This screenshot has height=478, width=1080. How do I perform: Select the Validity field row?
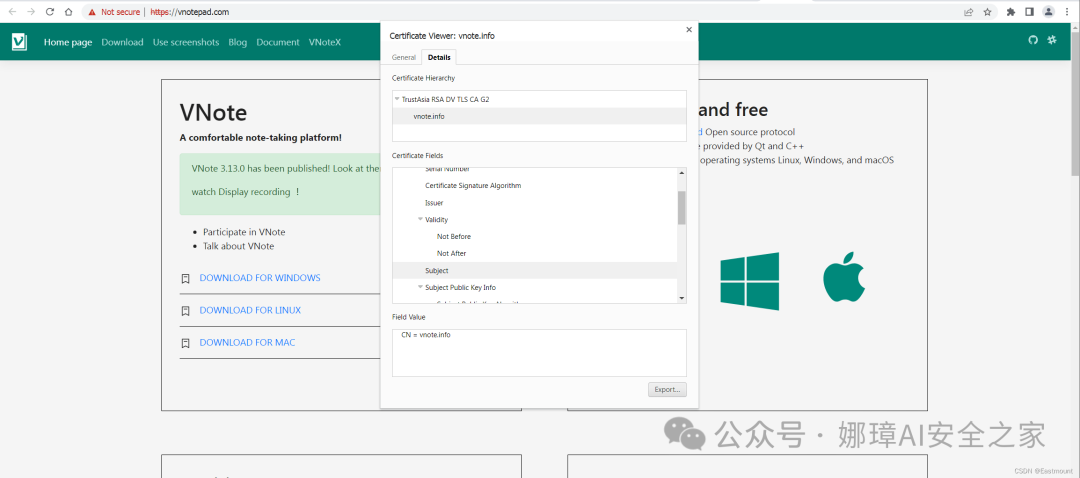(x=534, y=220)
